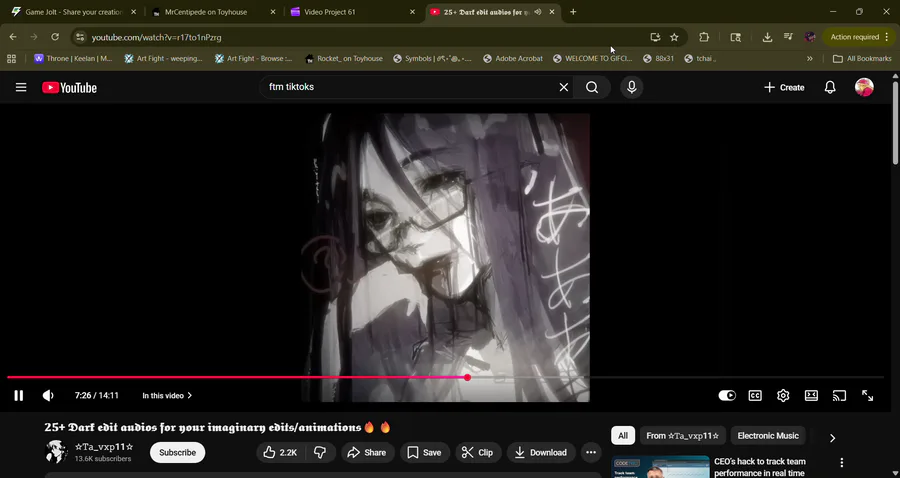Click the Action required button

click(859, 37)
